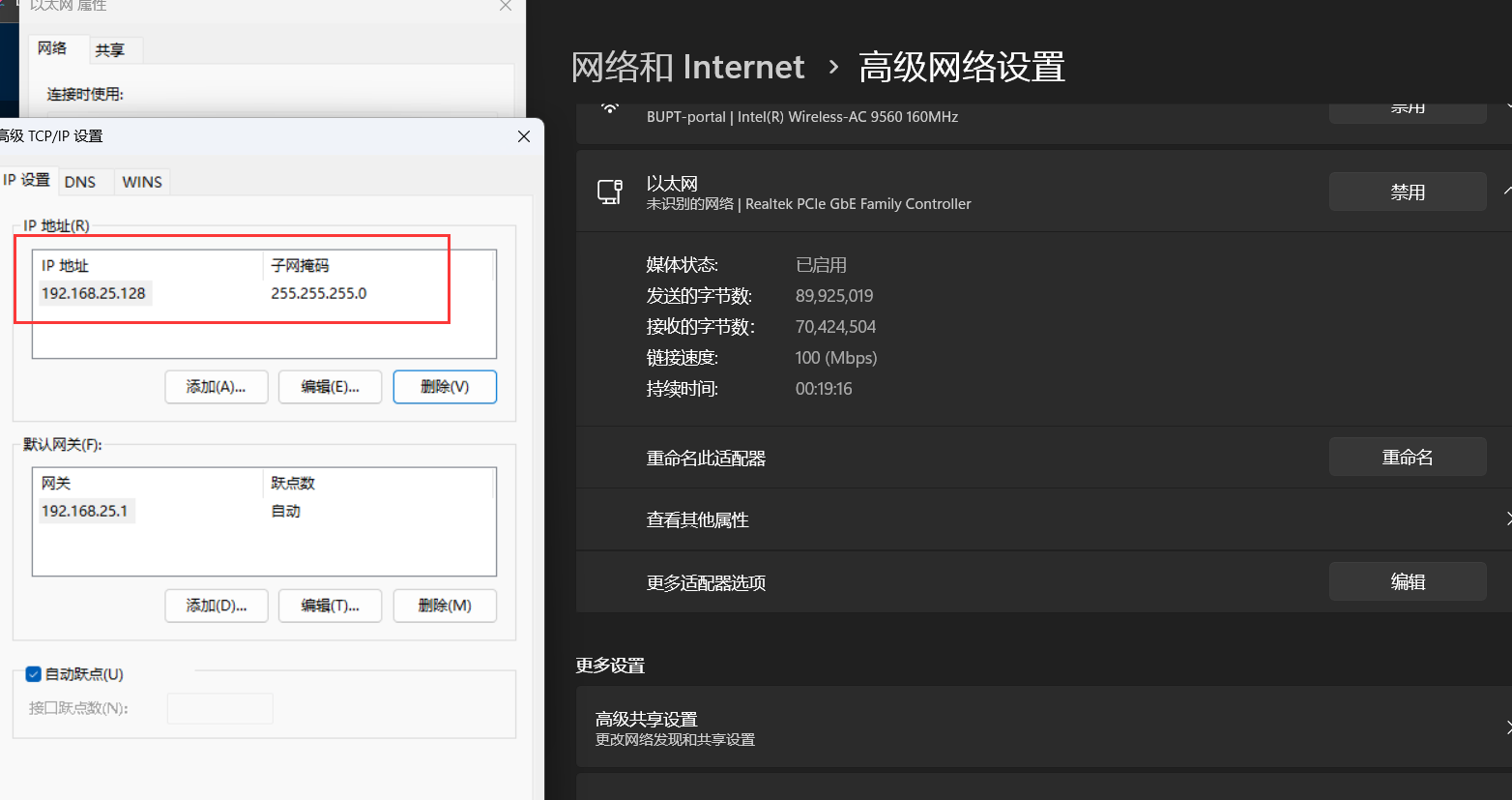This screenshot has width=1512, height=800.
Task: Expand the 查看其他属性 row
Action: [x=1044, y=519]
